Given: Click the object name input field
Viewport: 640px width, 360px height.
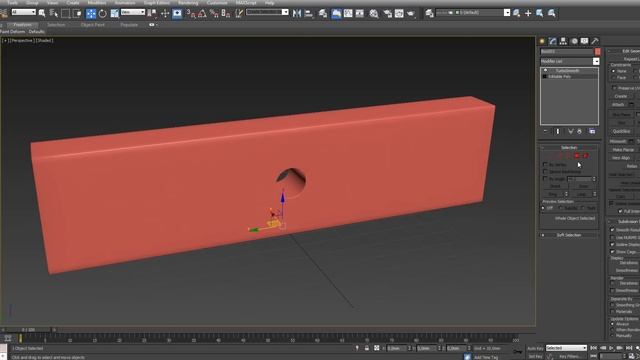Looking at the screenshot, I should tap(567, 52).
